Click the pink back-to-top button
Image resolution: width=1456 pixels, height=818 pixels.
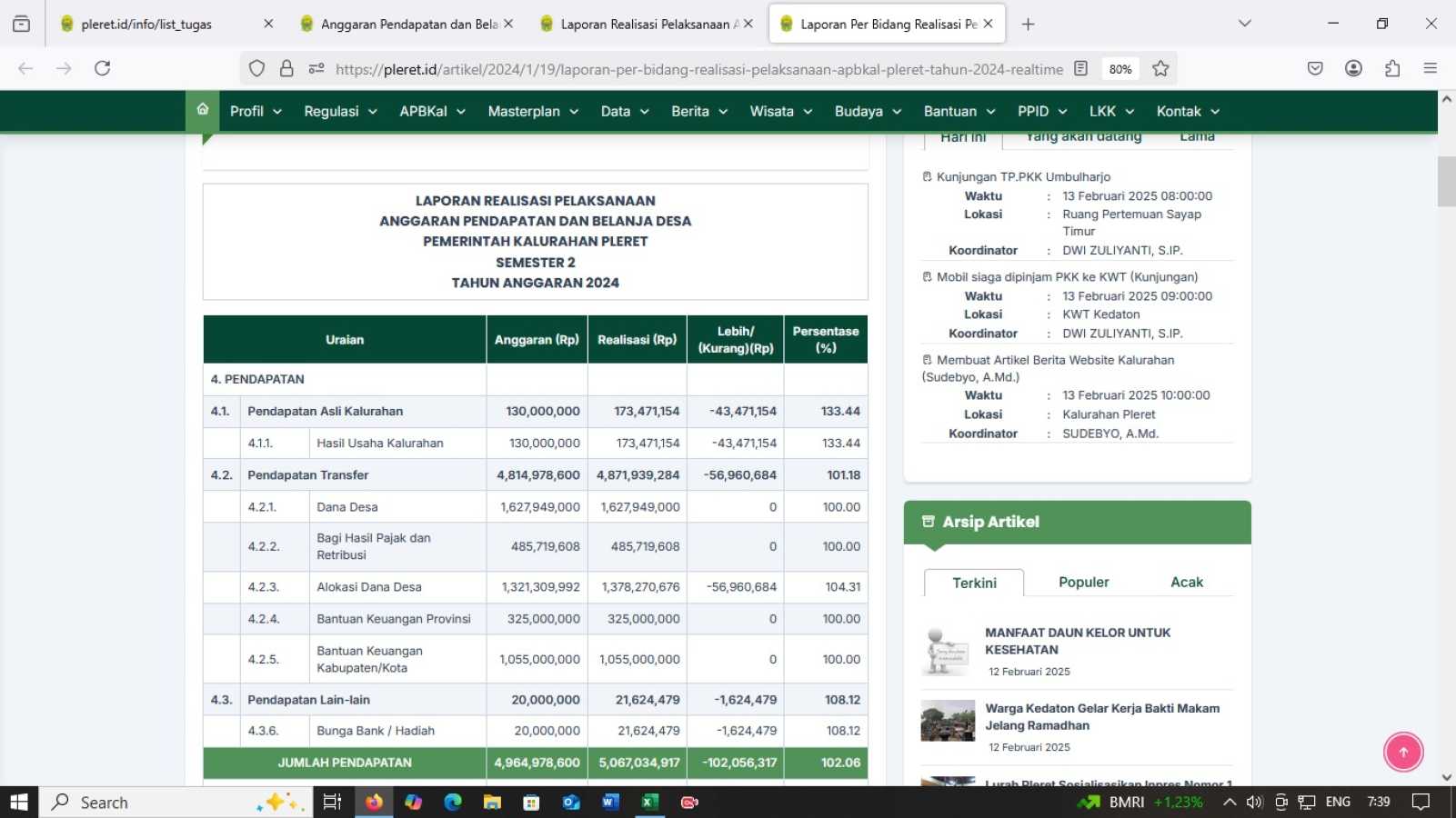tap(1403, 752)
